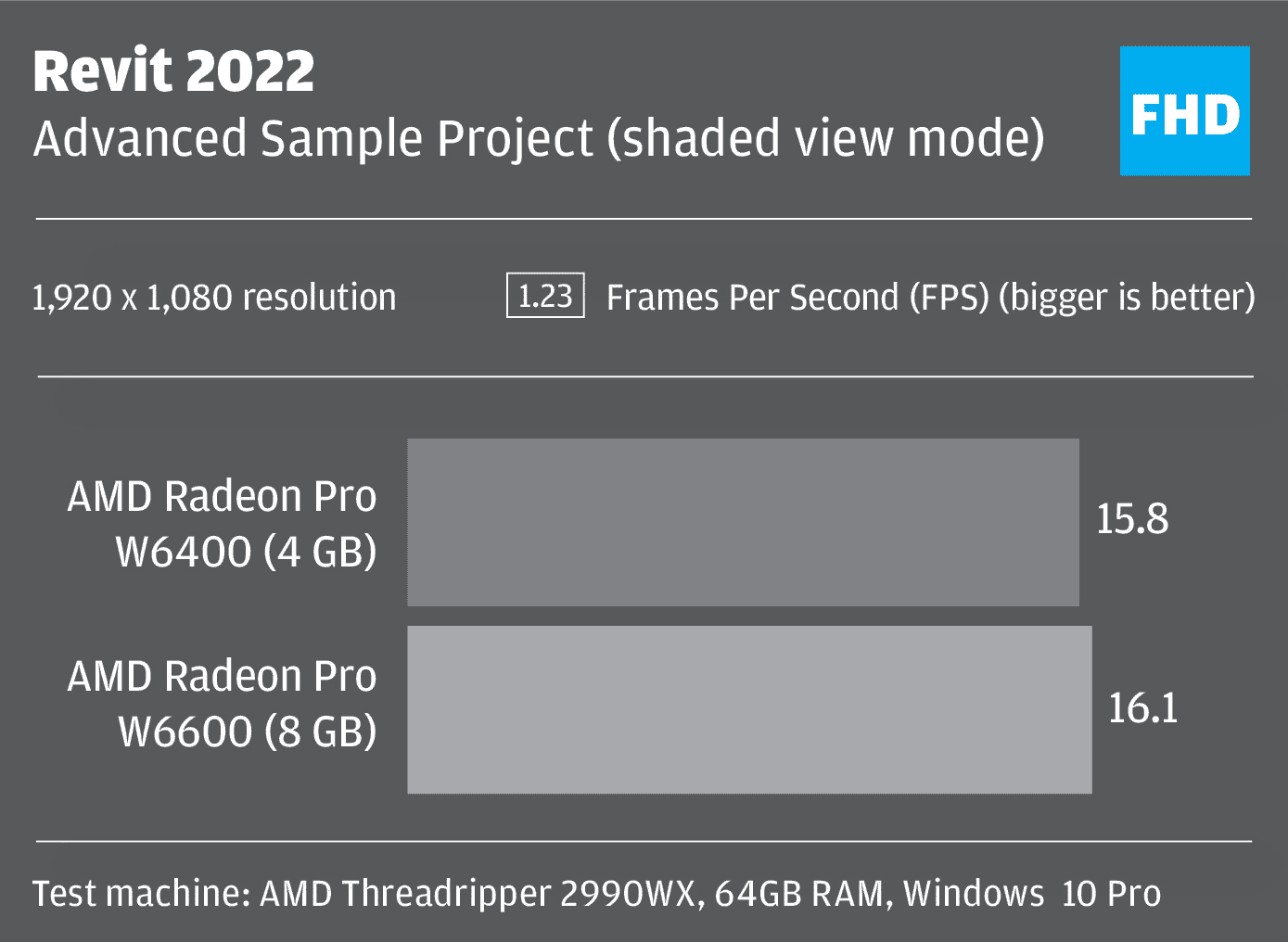Click the 16.1 FPS value

click(x=1143, y=708)
